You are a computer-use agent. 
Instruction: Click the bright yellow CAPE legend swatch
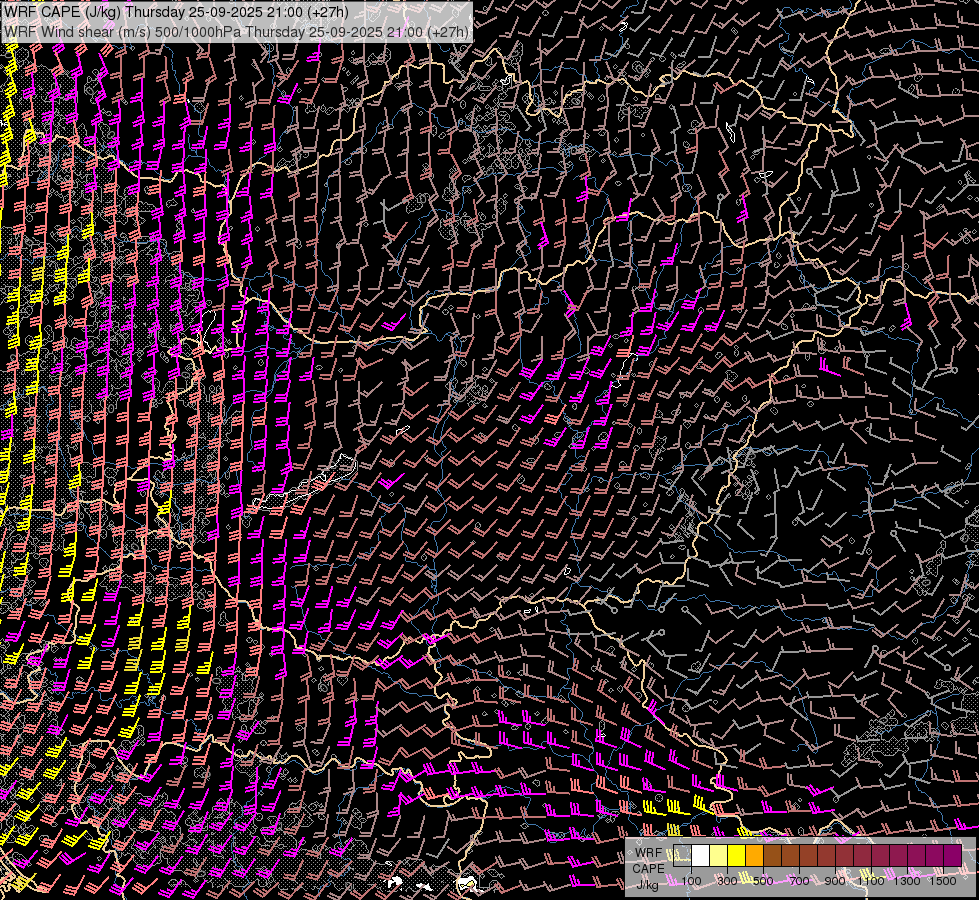737,856
